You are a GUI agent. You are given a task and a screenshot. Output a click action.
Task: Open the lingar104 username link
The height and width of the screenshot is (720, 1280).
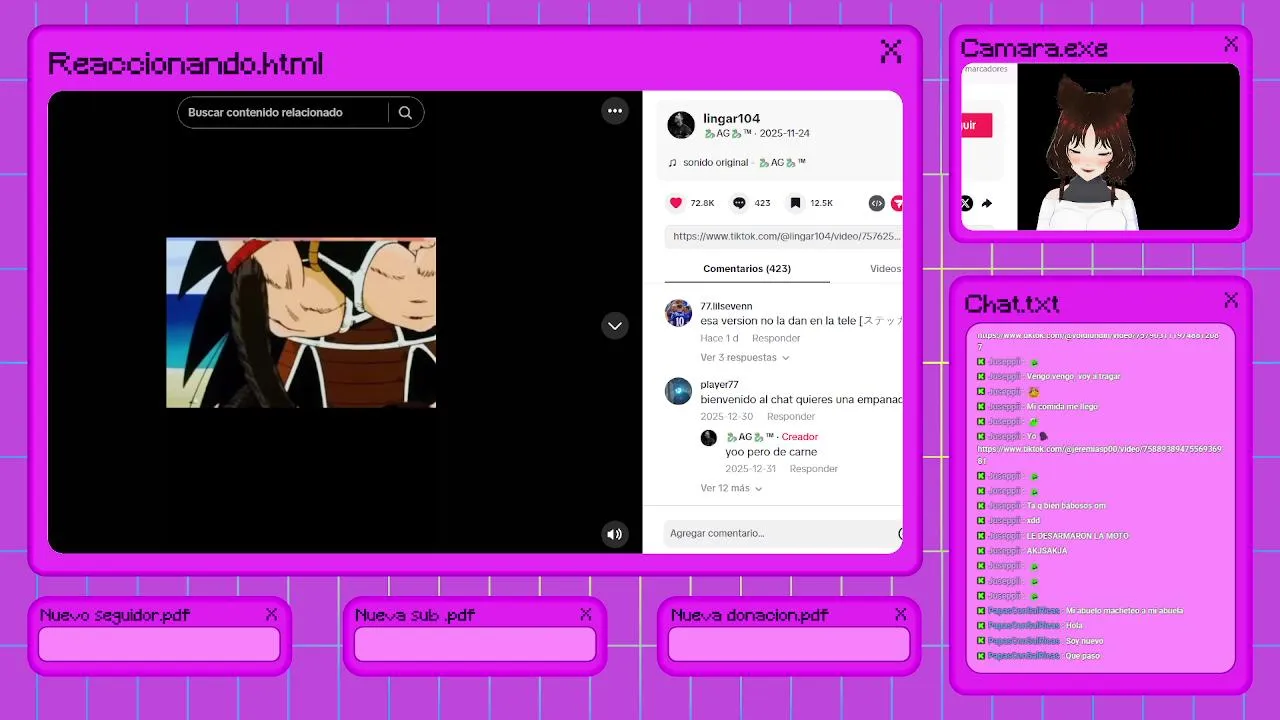tap(732, 119)
